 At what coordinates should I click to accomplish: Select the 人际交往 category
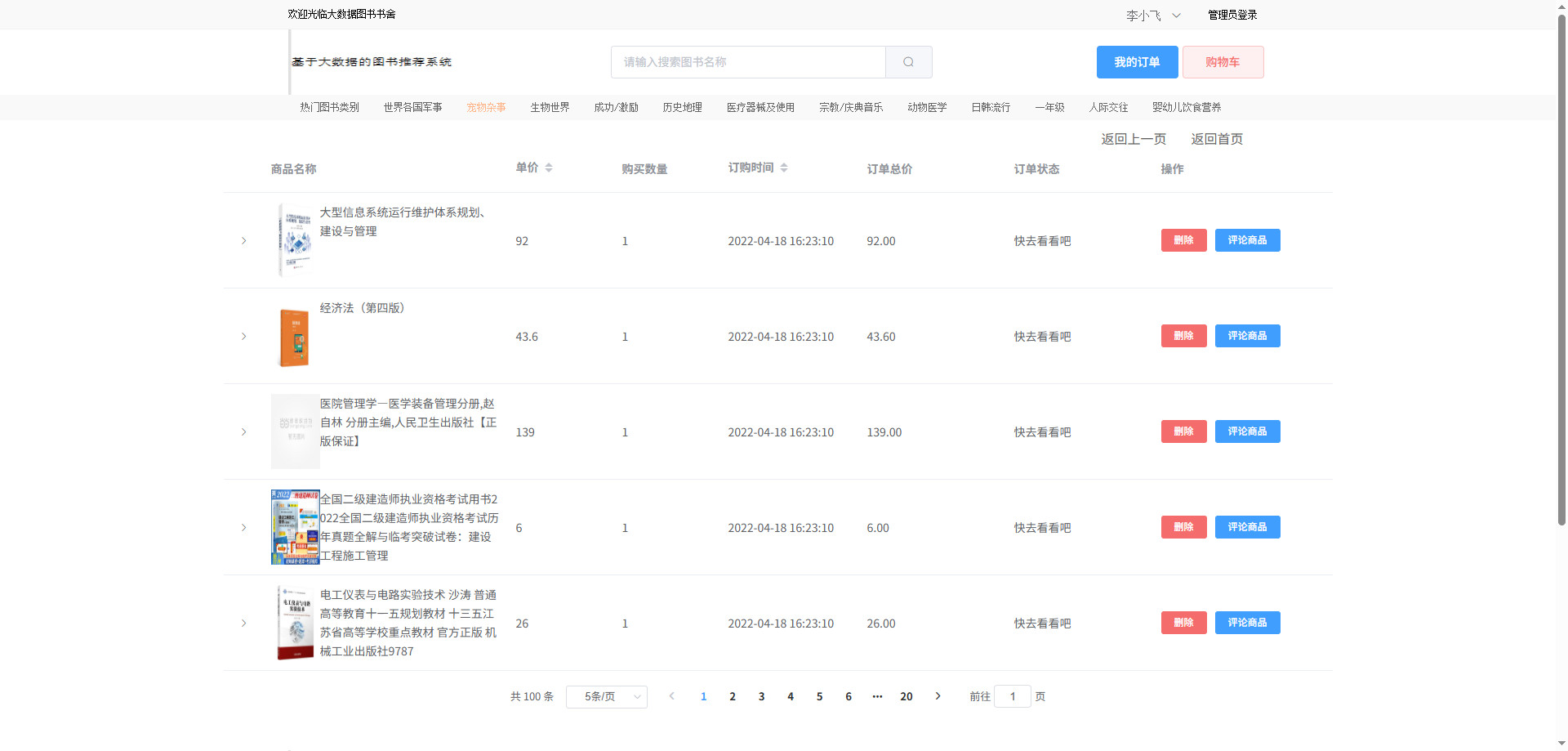coord(1108,107)
